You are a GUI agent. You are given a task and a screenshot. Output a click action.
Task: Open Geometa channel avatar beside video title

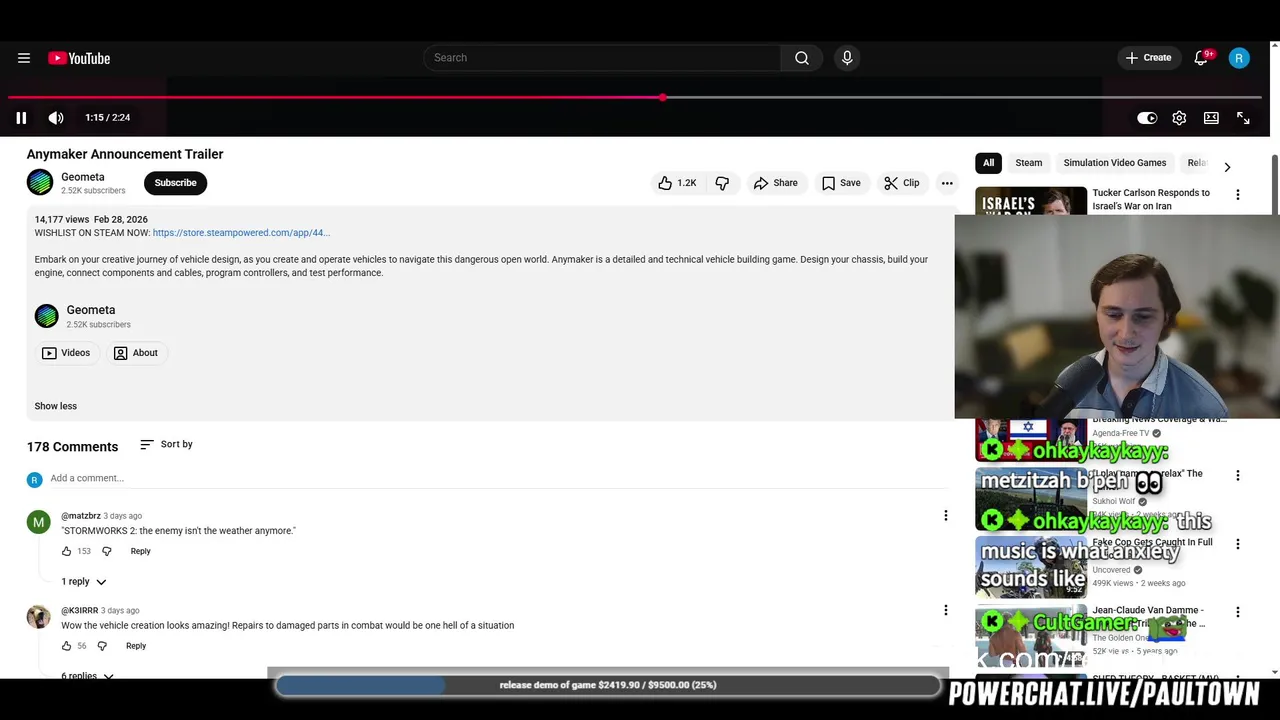coord(40,182)
